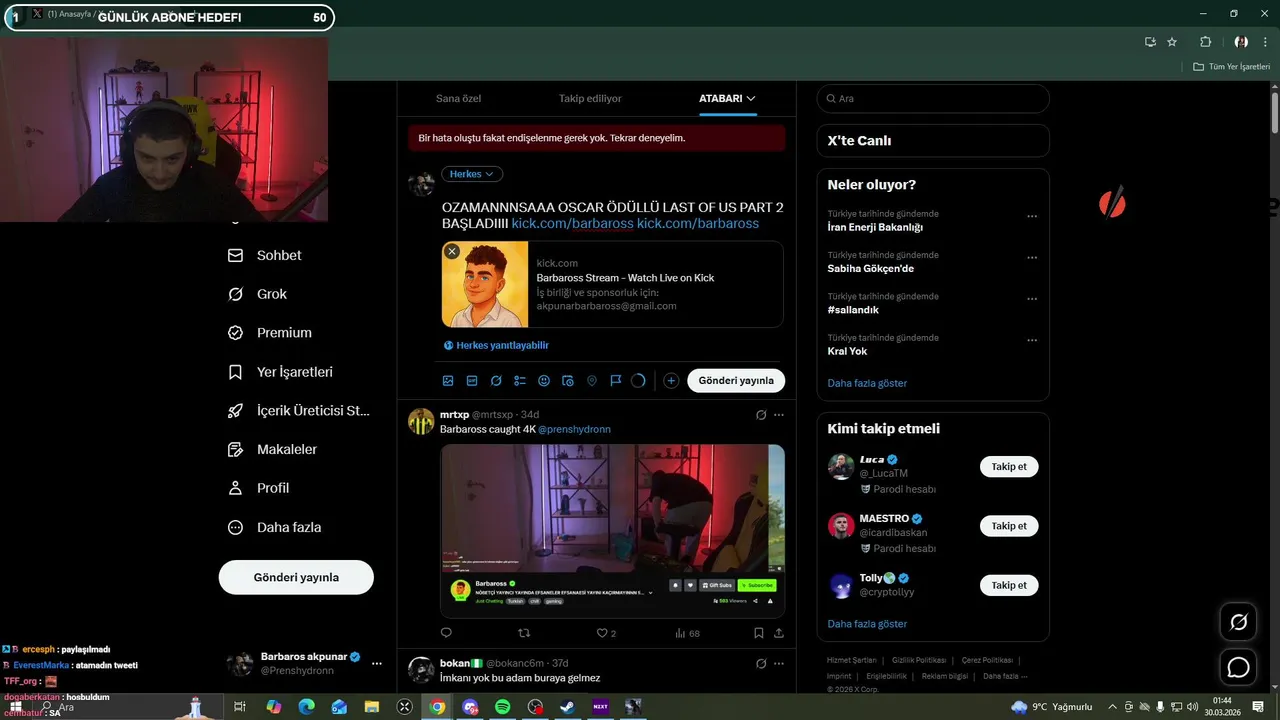Screen dimensions: 1280x720
Task: Click the sidebar Gönderi yayınla button
Action: 296,577
